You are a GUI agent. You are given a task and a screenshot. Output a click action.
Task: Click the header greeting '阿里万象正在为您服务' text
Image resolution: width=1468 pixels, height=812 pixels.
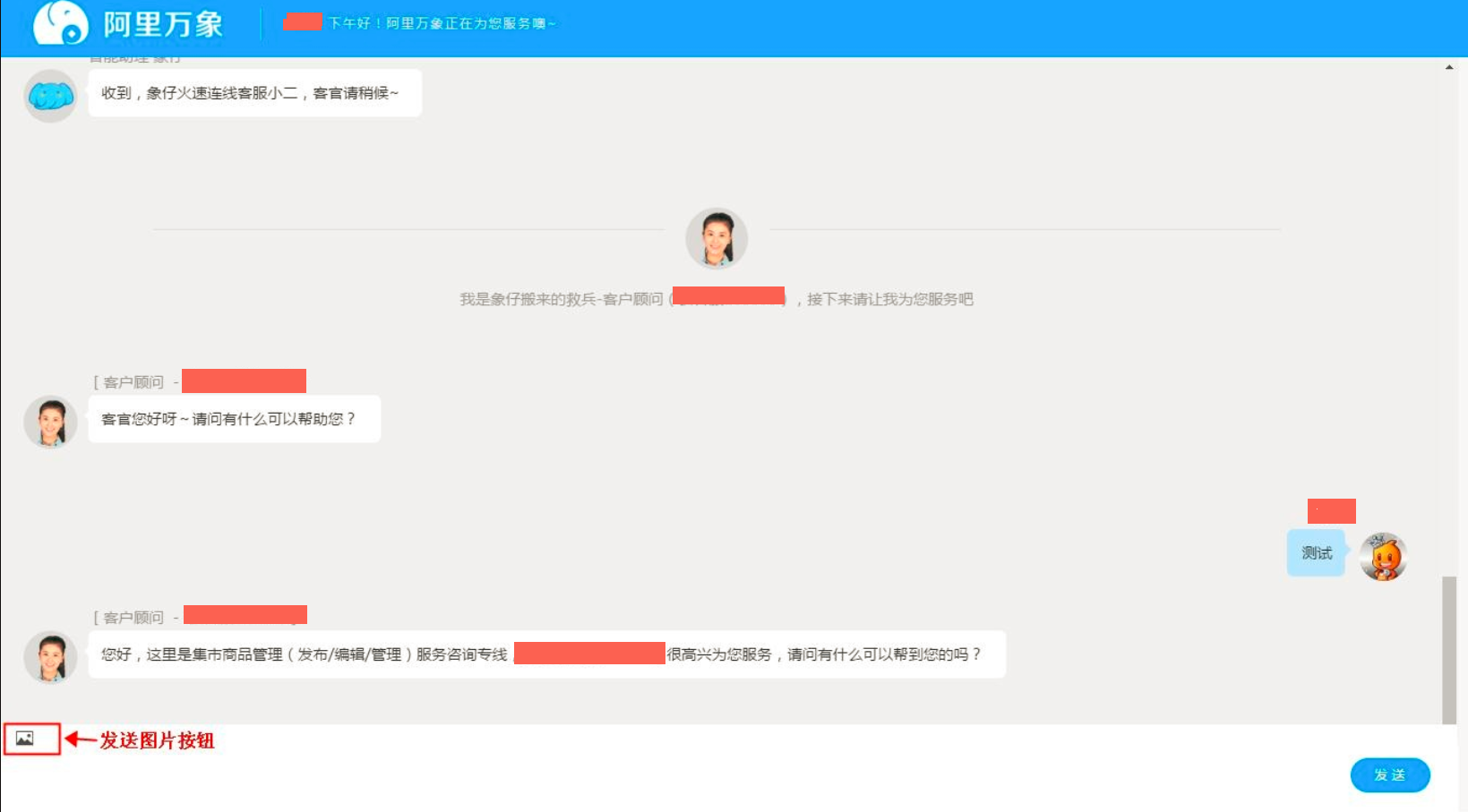(442, 23)
